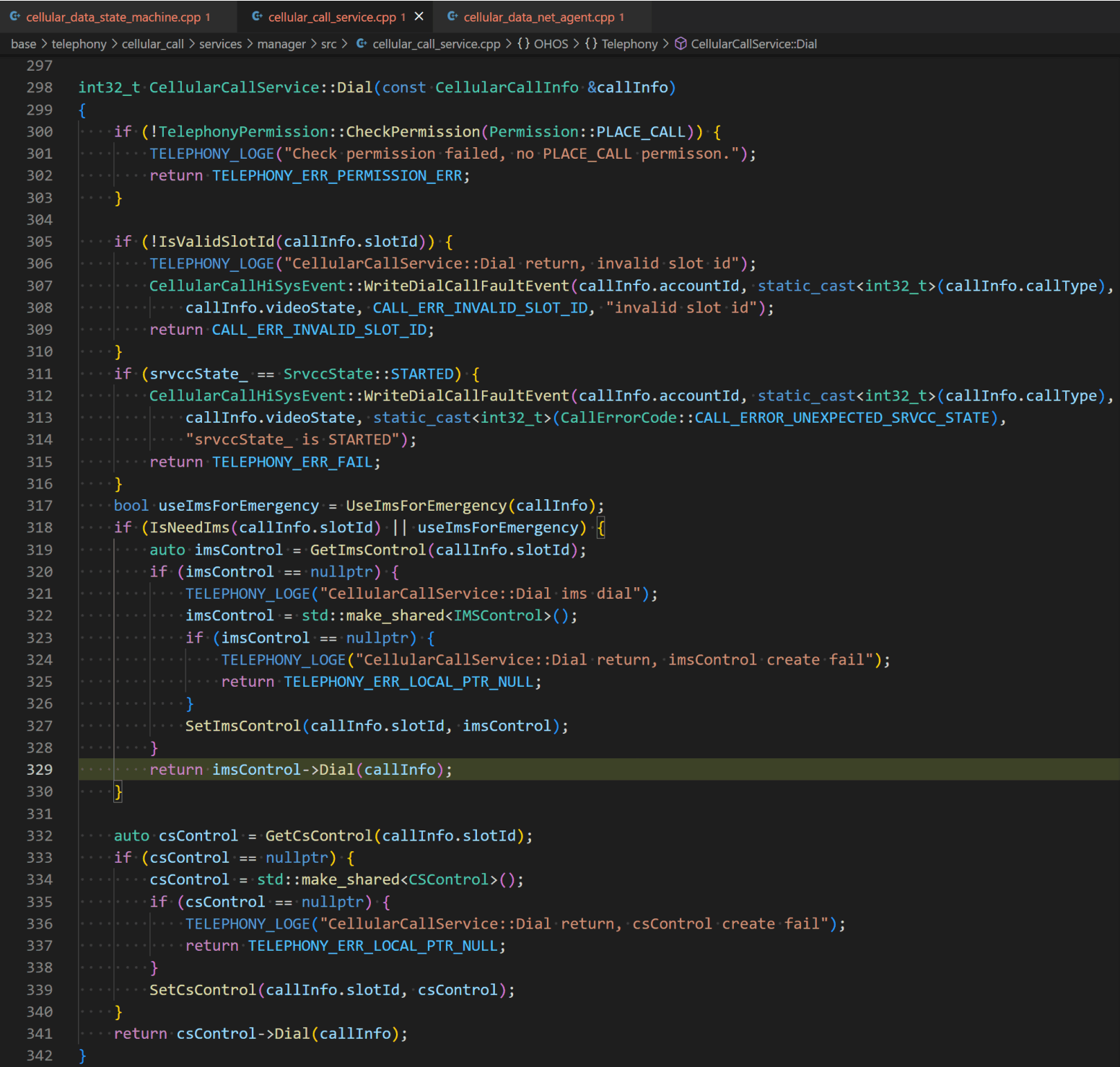This screenshot has width=1120, height=1067.
Task: Open CellularCallService::Dial breadcrumb symbol
Action: pyautogui.click(x=753, y=44)
